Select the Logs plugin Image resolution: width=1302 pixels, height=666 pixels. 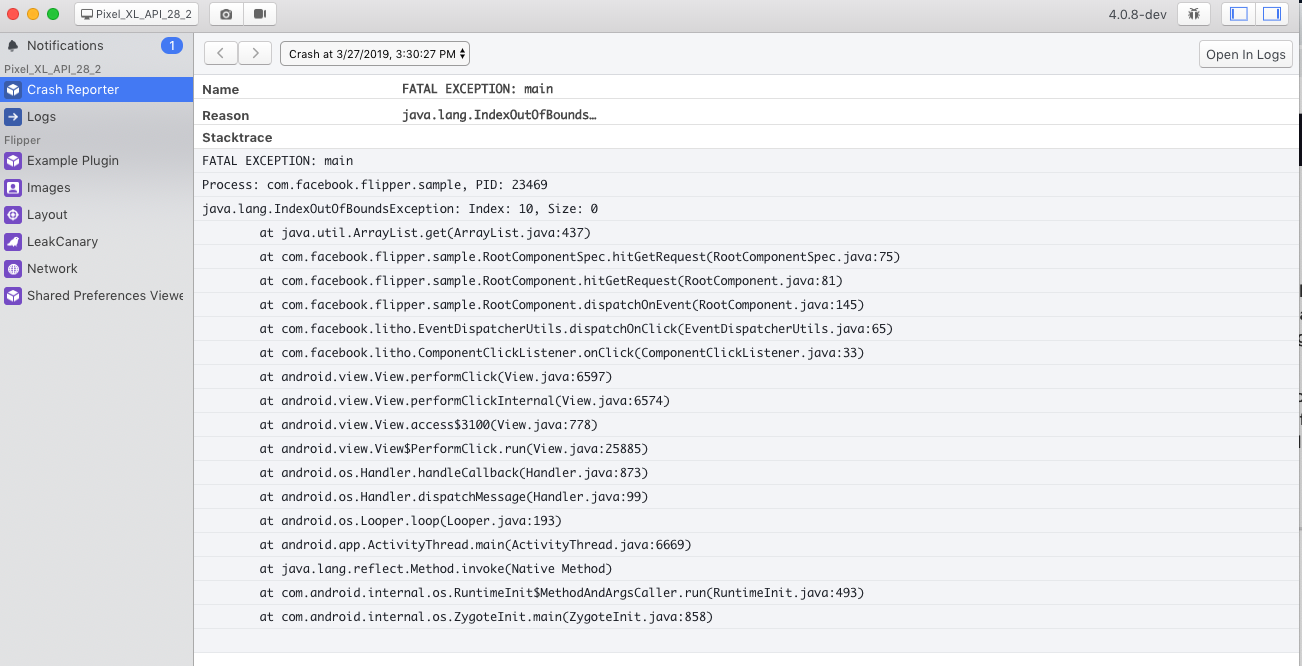[41, 117]
